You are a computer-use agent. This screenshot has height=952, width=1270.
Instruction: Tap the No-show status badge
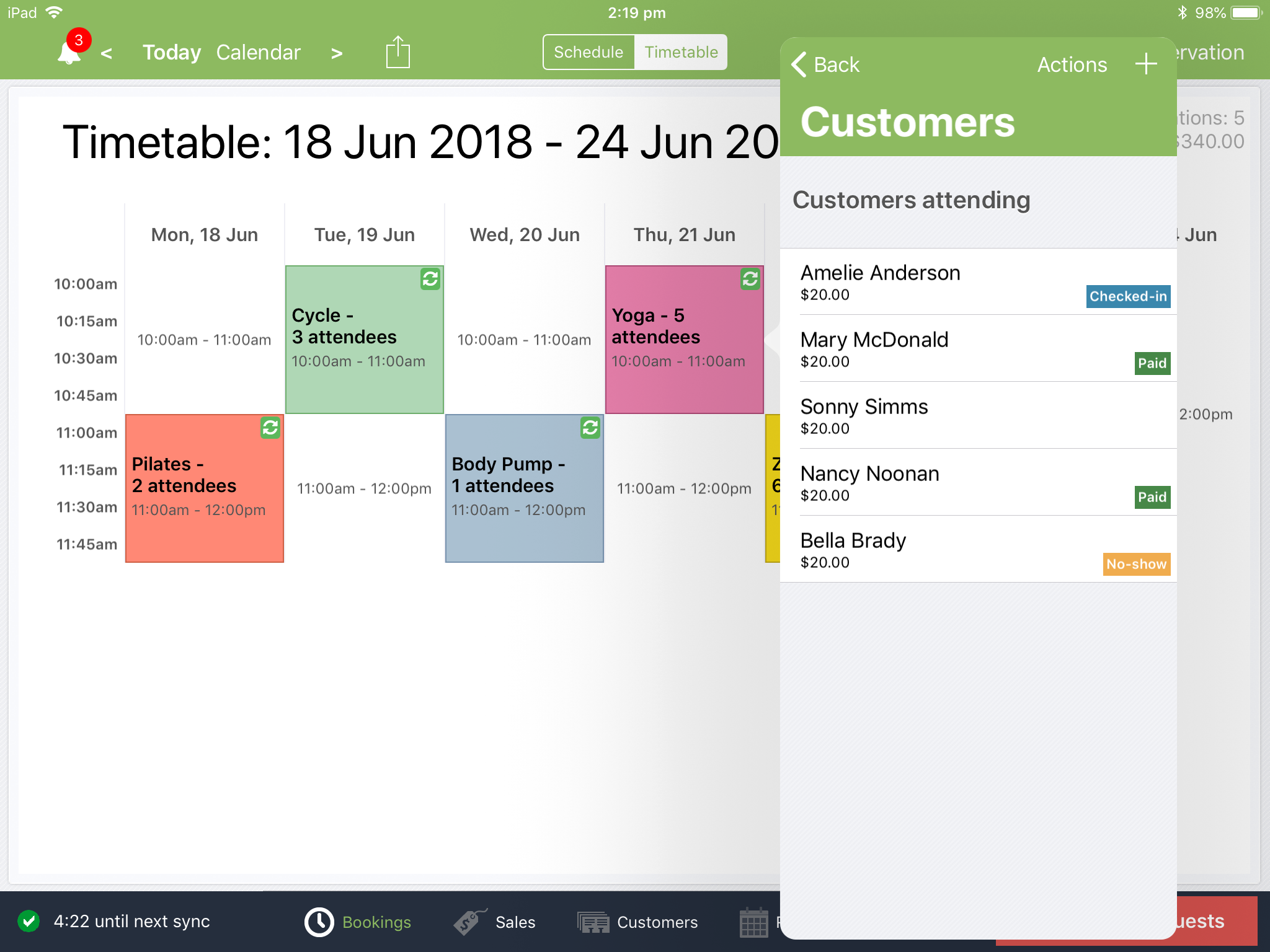(1137, 564)
